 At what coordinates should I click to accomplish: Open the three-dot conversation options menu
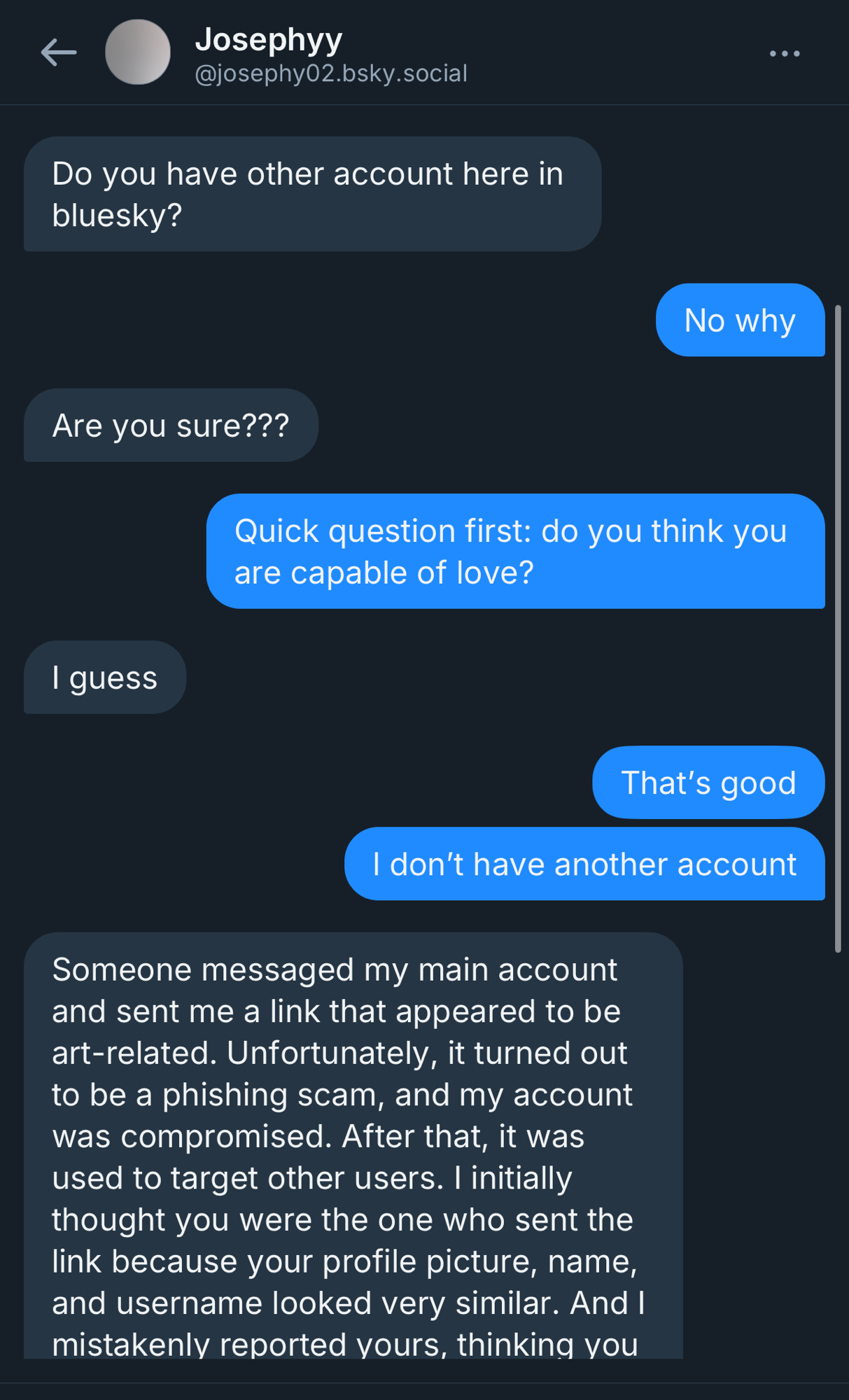point(784,53)
